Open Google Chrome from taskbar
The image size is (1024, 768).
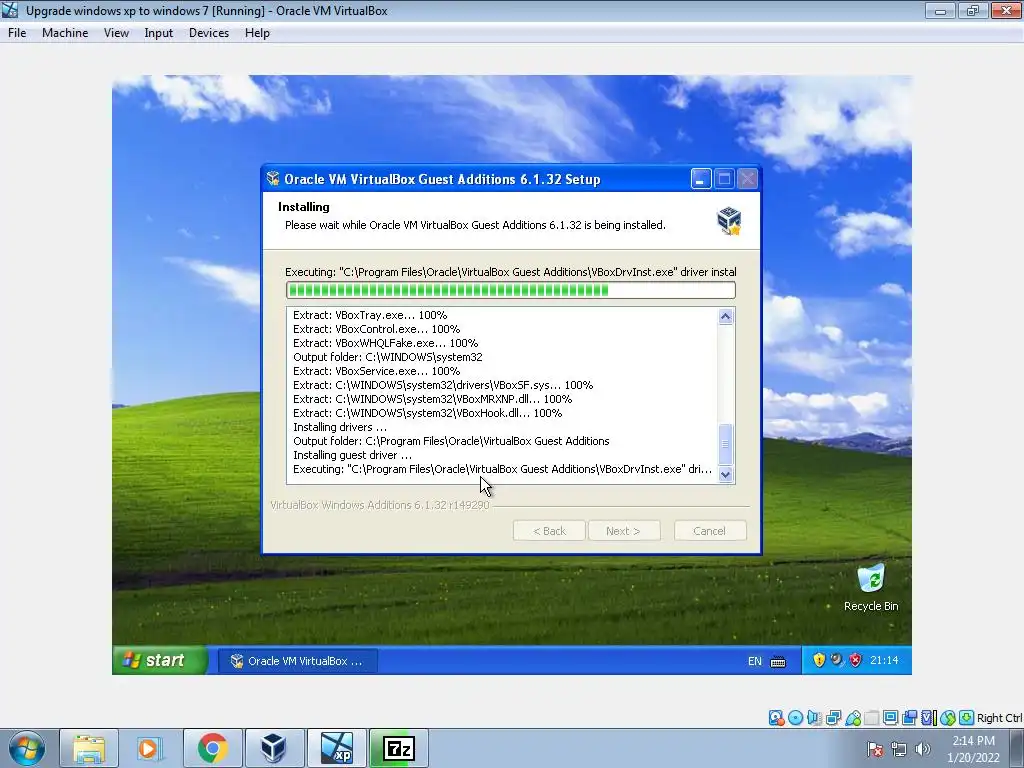click(x=212, y=748)
